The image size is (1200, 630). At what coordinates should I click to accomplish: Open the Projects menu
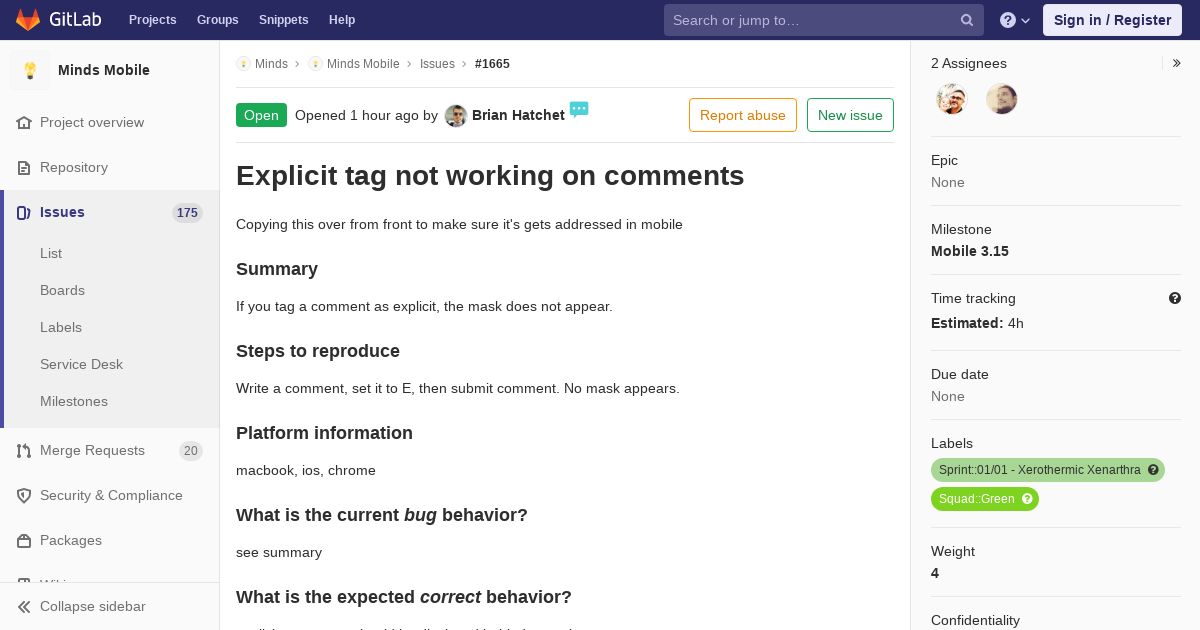(153, 20)
